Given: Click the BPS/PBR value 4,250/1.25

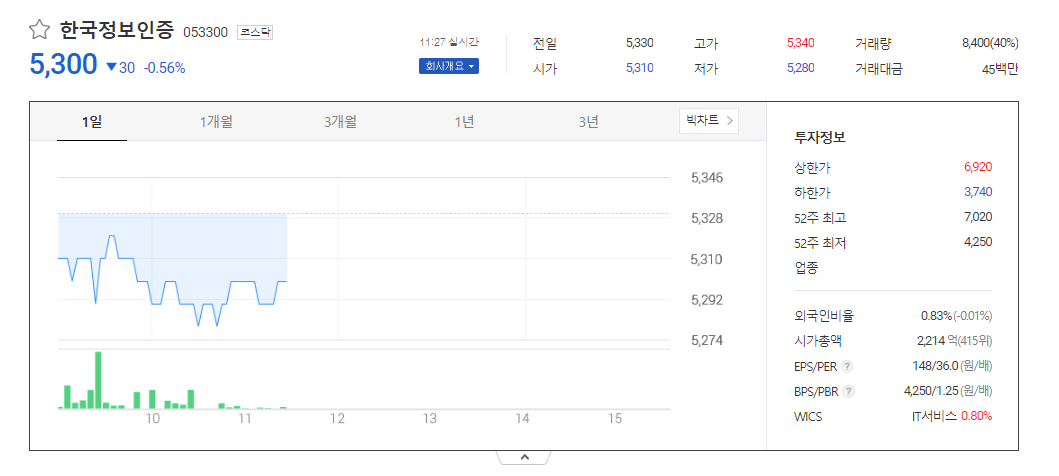Looking at the screenshot, I should point(931,391).
